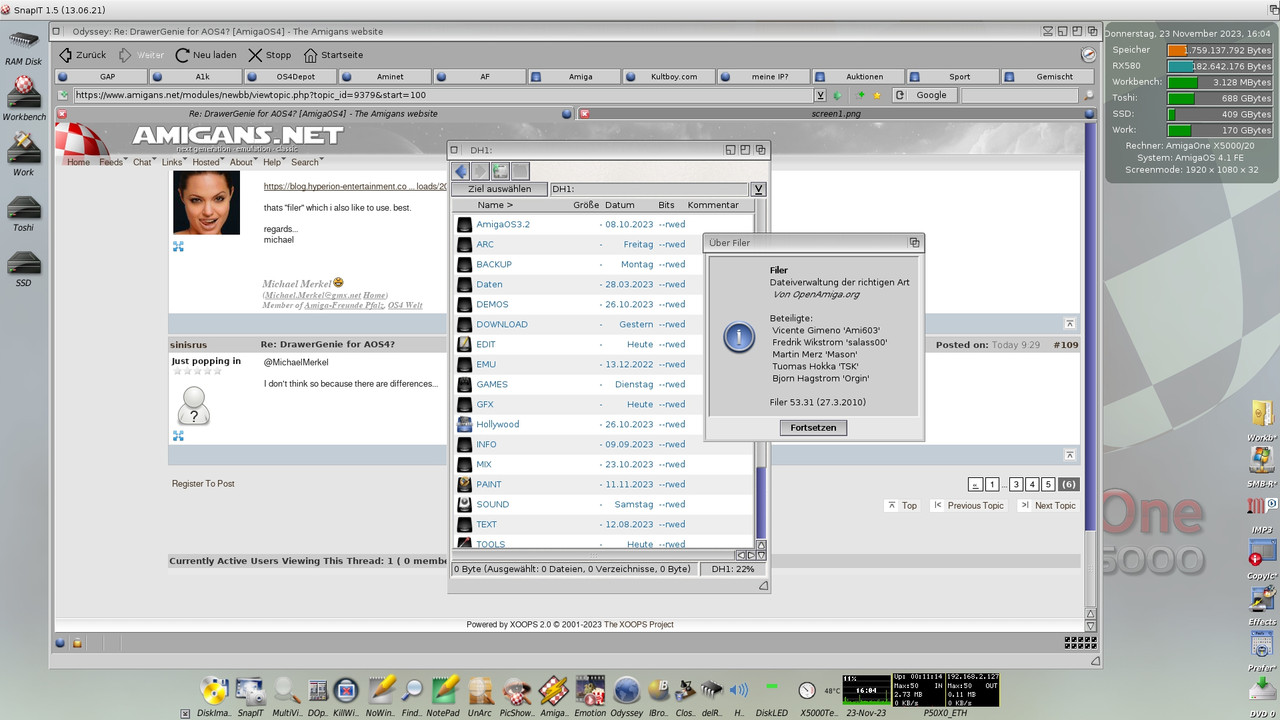This screenshot has width=1280, height=720.
Task: Click the Odyssey search input field
Action: point(1021,95)
